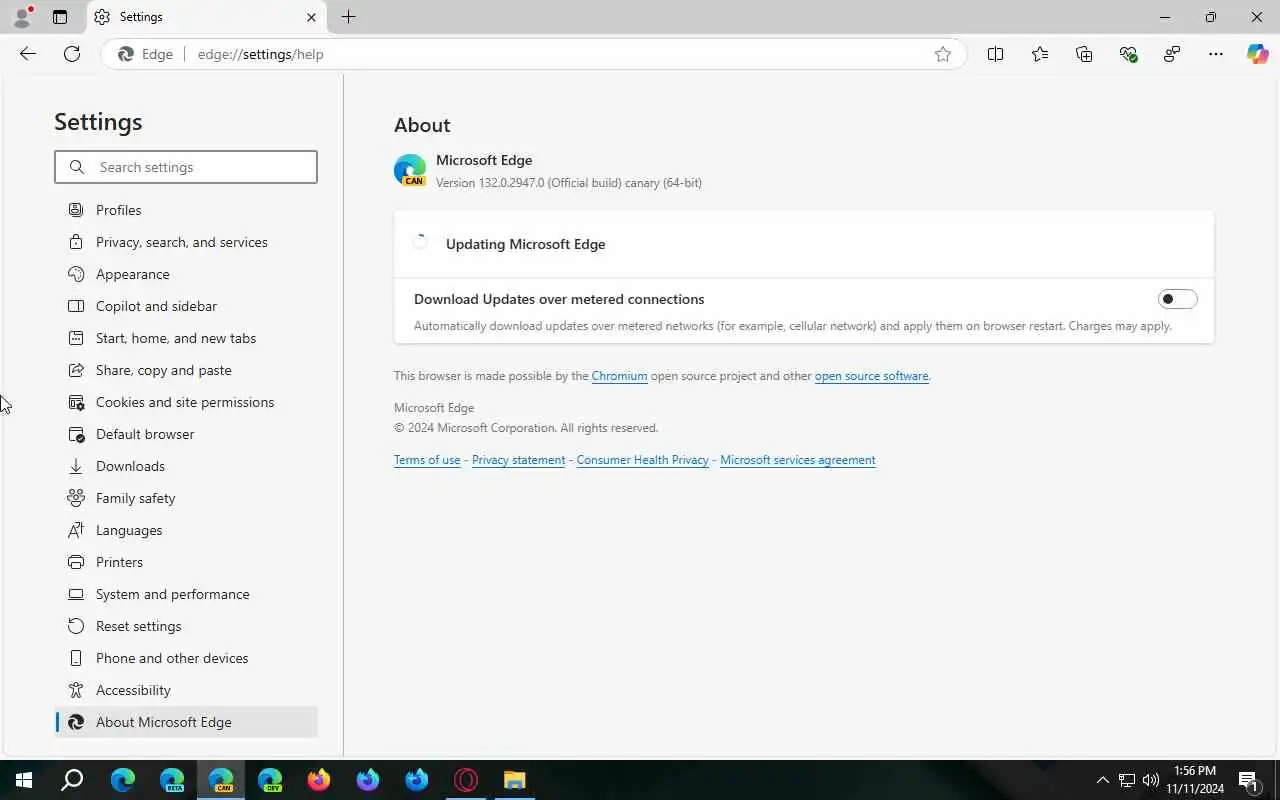Launch Microsoft Edge stable from taskbar
Viewport: 1280px width, 800px height.
[x=123, y=780]
